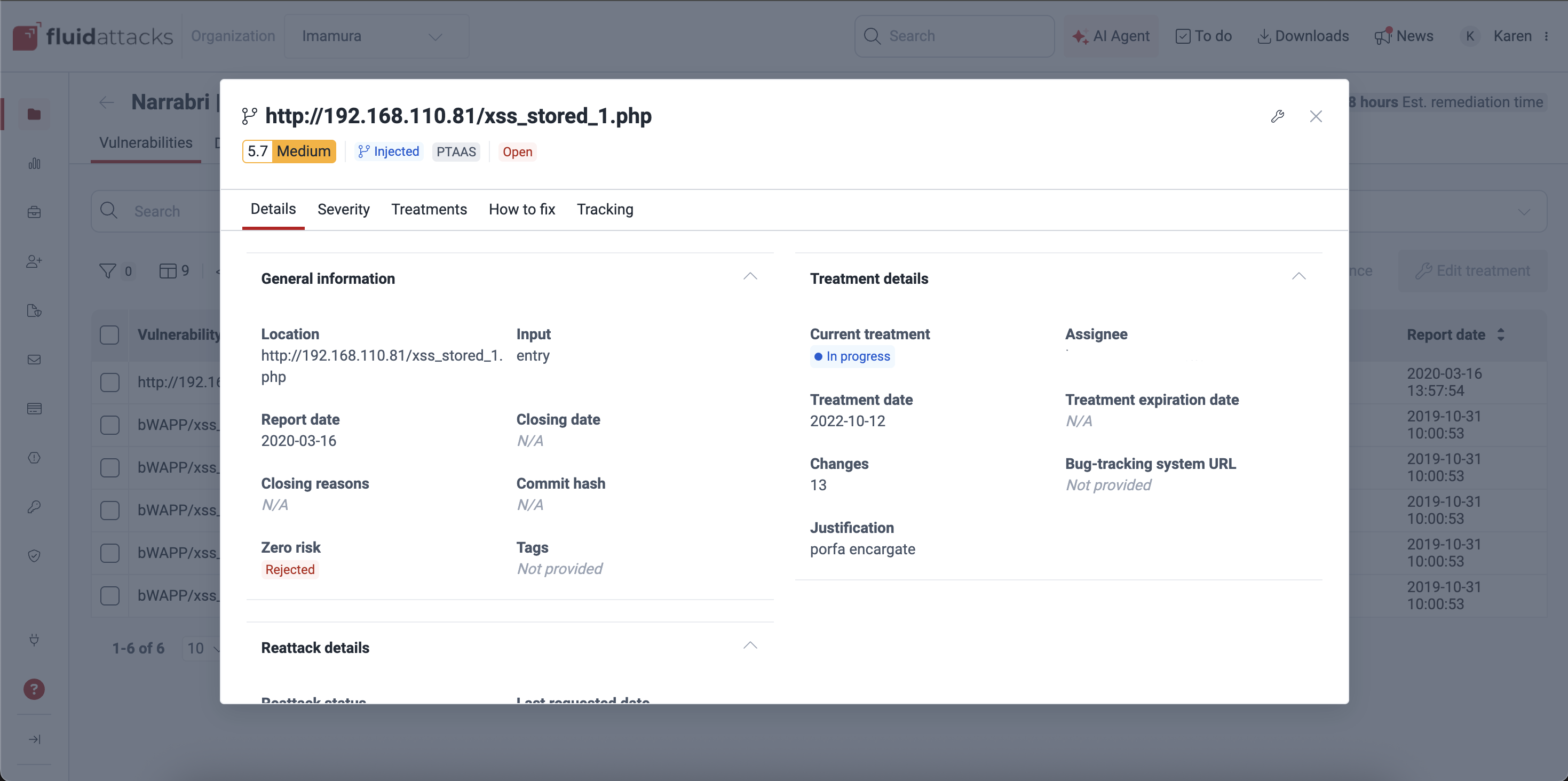This screenshot has height=781, width=1568.
Task: Sort by Report date column arrows
Action: point(1500,335)
